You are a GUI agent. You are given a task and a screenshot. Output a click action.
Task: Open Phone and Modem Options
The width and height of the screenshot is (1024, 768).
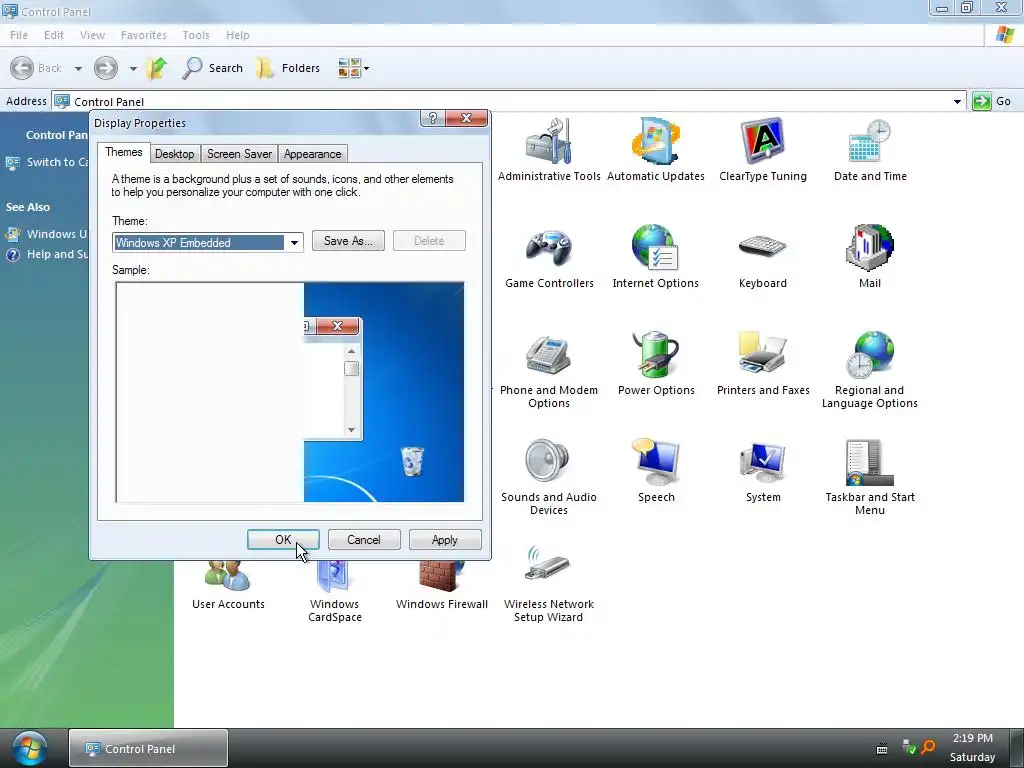point(549,370)
